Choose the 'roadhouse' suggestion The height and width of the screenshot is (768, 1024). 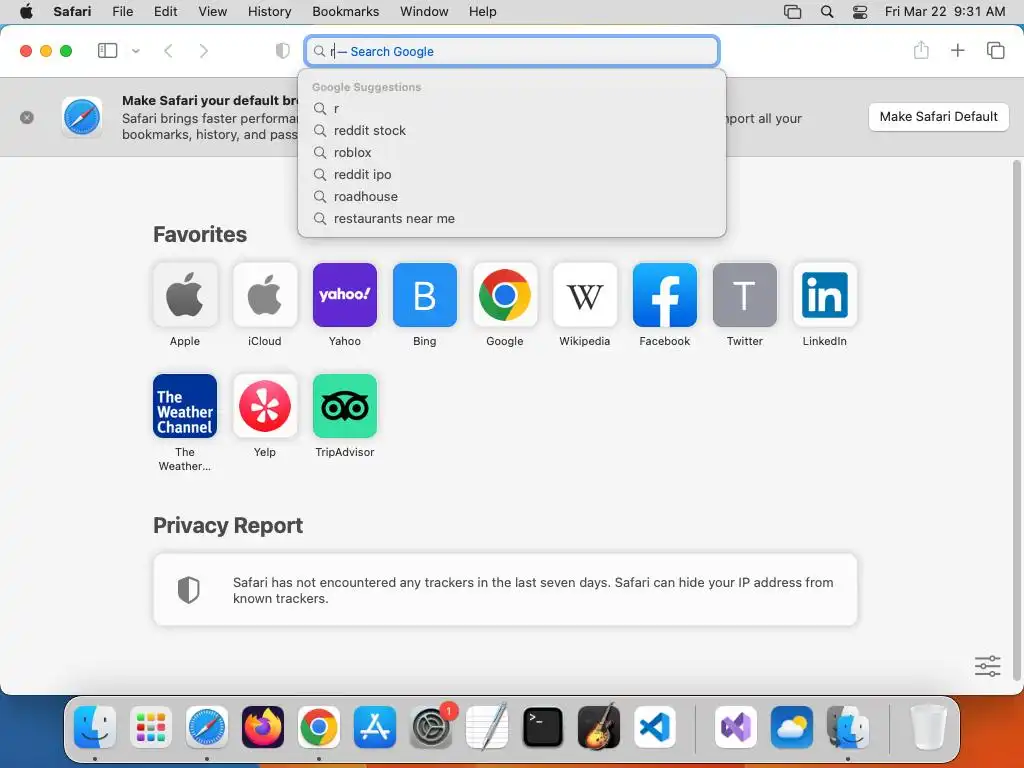point(512,197)
